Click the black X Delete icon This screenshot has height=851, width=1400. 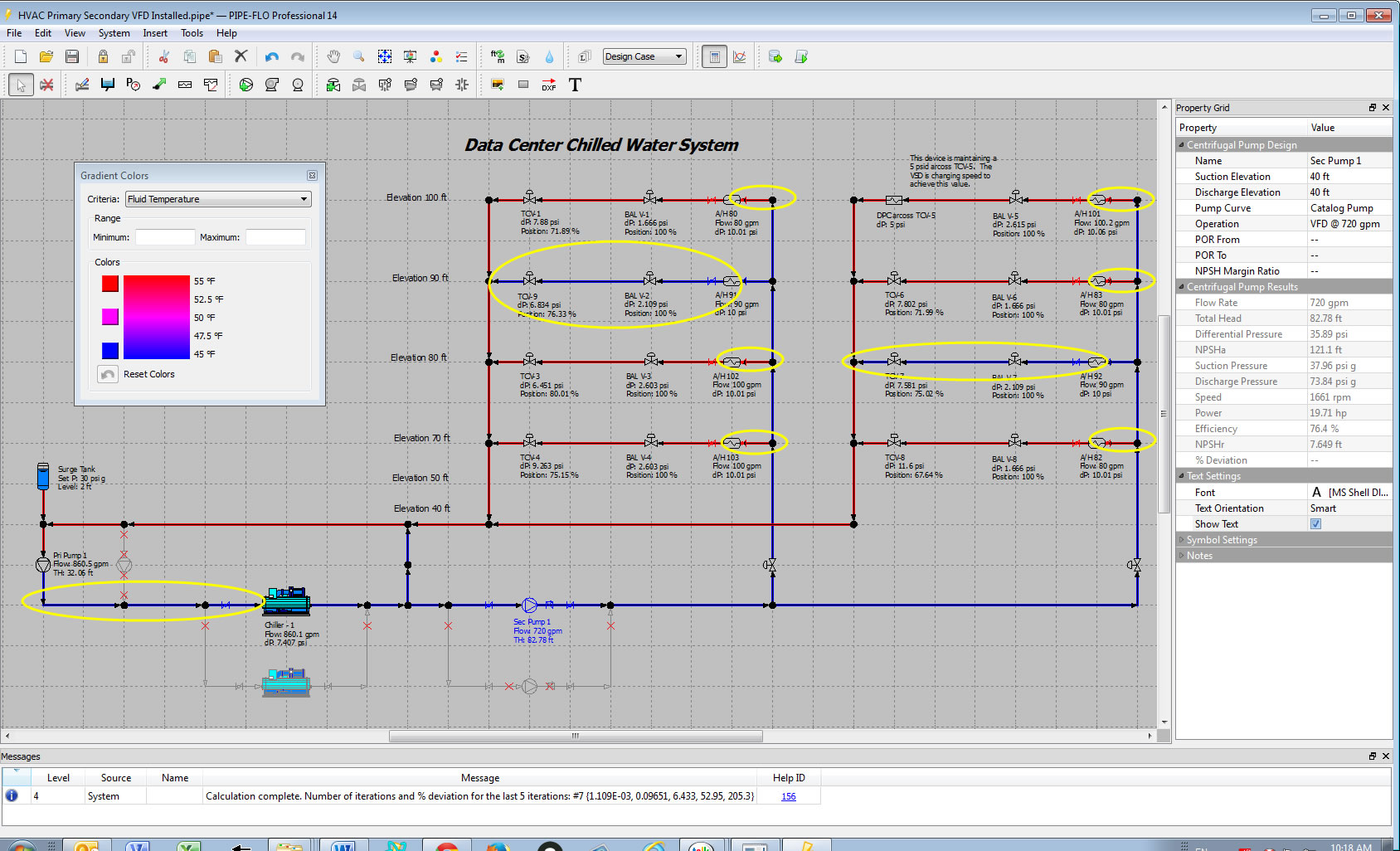[x=241, y=56]
